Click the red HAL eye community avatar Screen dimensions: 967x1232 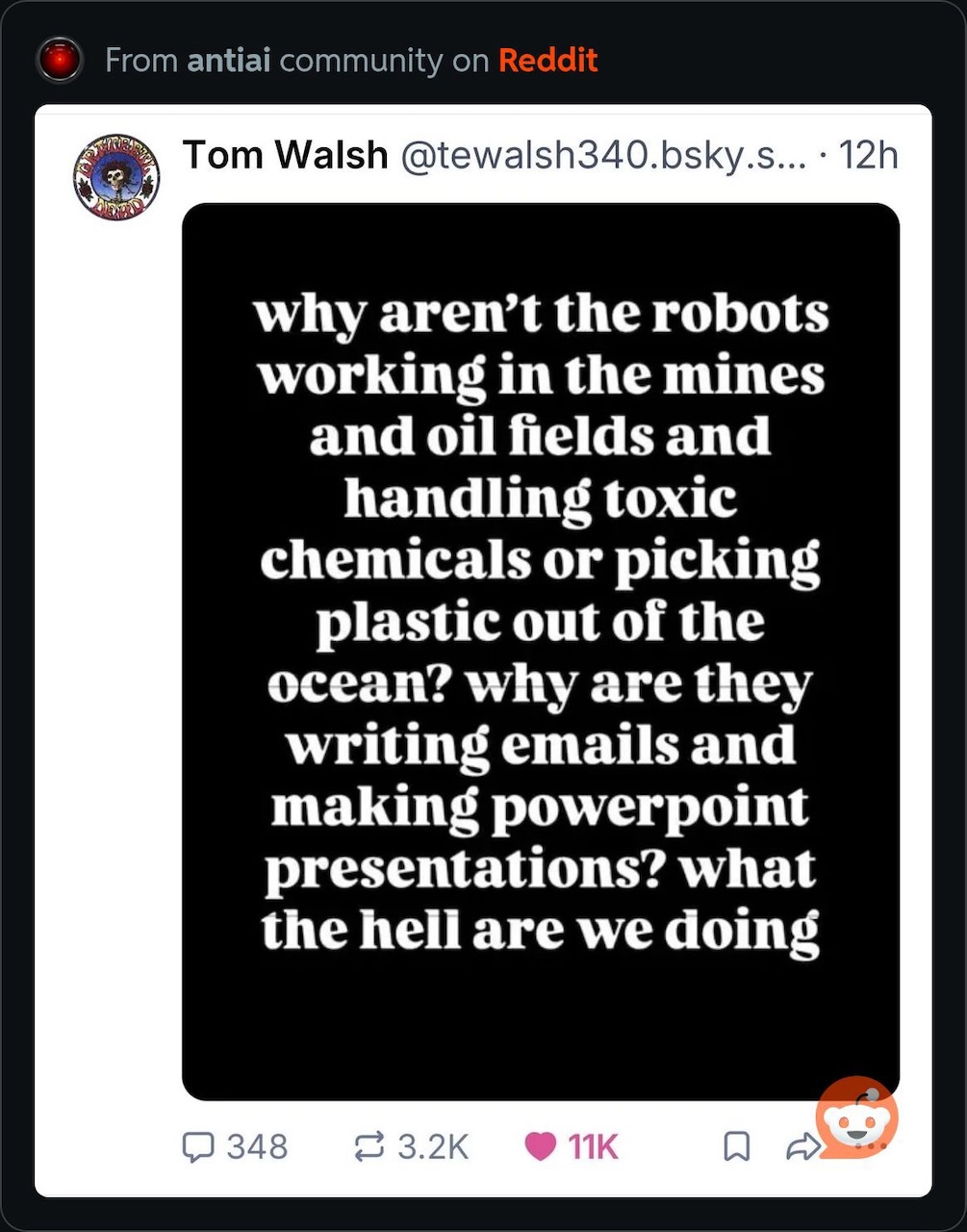point(59,60)
